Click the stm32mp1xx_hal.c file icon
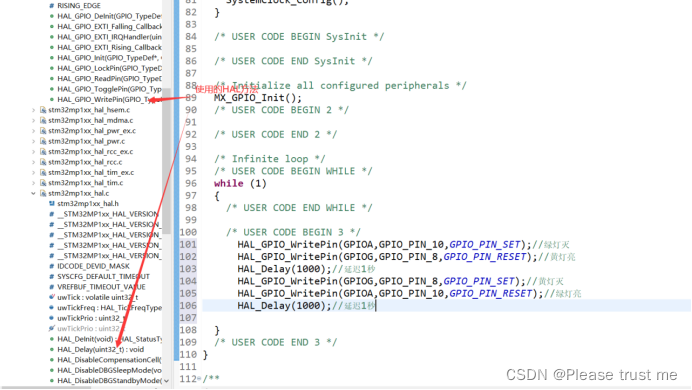 click(43, 193)
